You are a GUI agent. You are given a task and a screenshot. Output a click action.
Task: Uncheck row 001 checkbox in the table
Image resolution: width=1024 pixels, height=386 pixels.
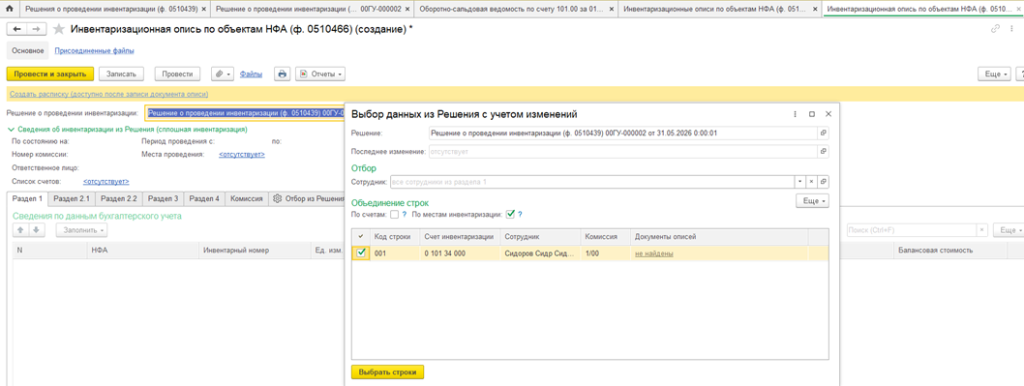point(360,253)
